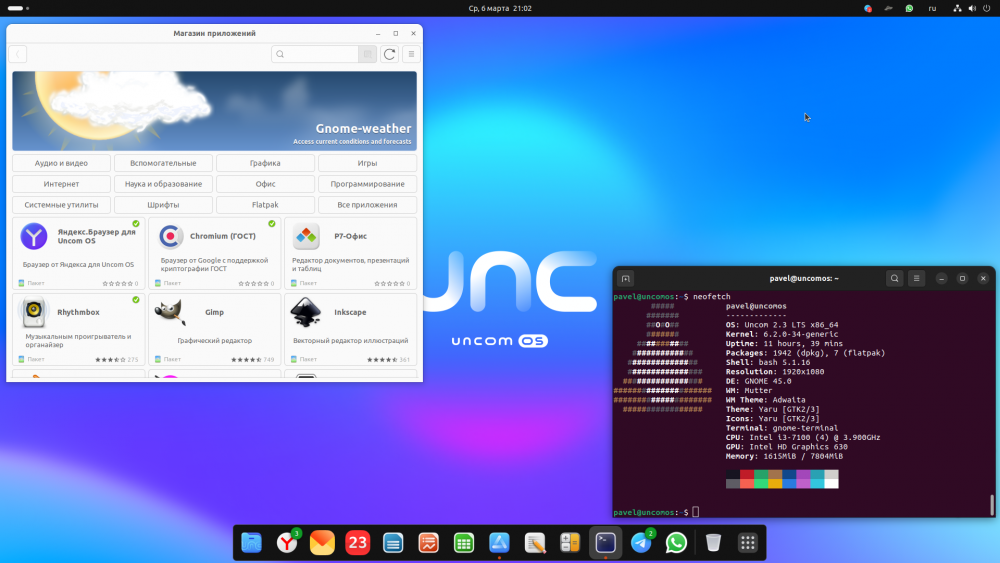The image size is (1000, 563).
Task: Click the Р7-Офис app icon
Action: point(306,237)
